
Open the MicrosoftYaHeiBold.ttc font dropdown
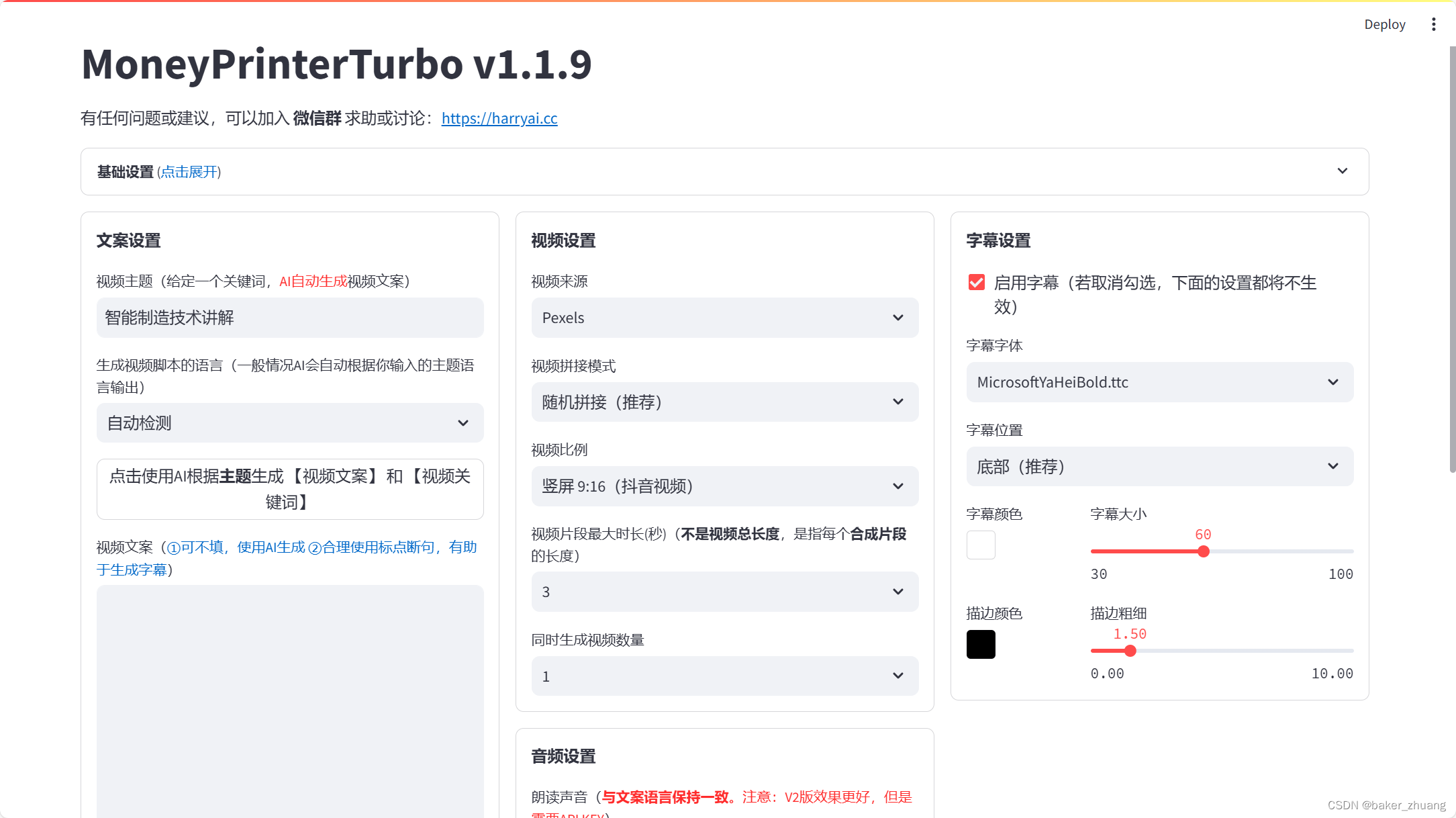coord(1159,382)
